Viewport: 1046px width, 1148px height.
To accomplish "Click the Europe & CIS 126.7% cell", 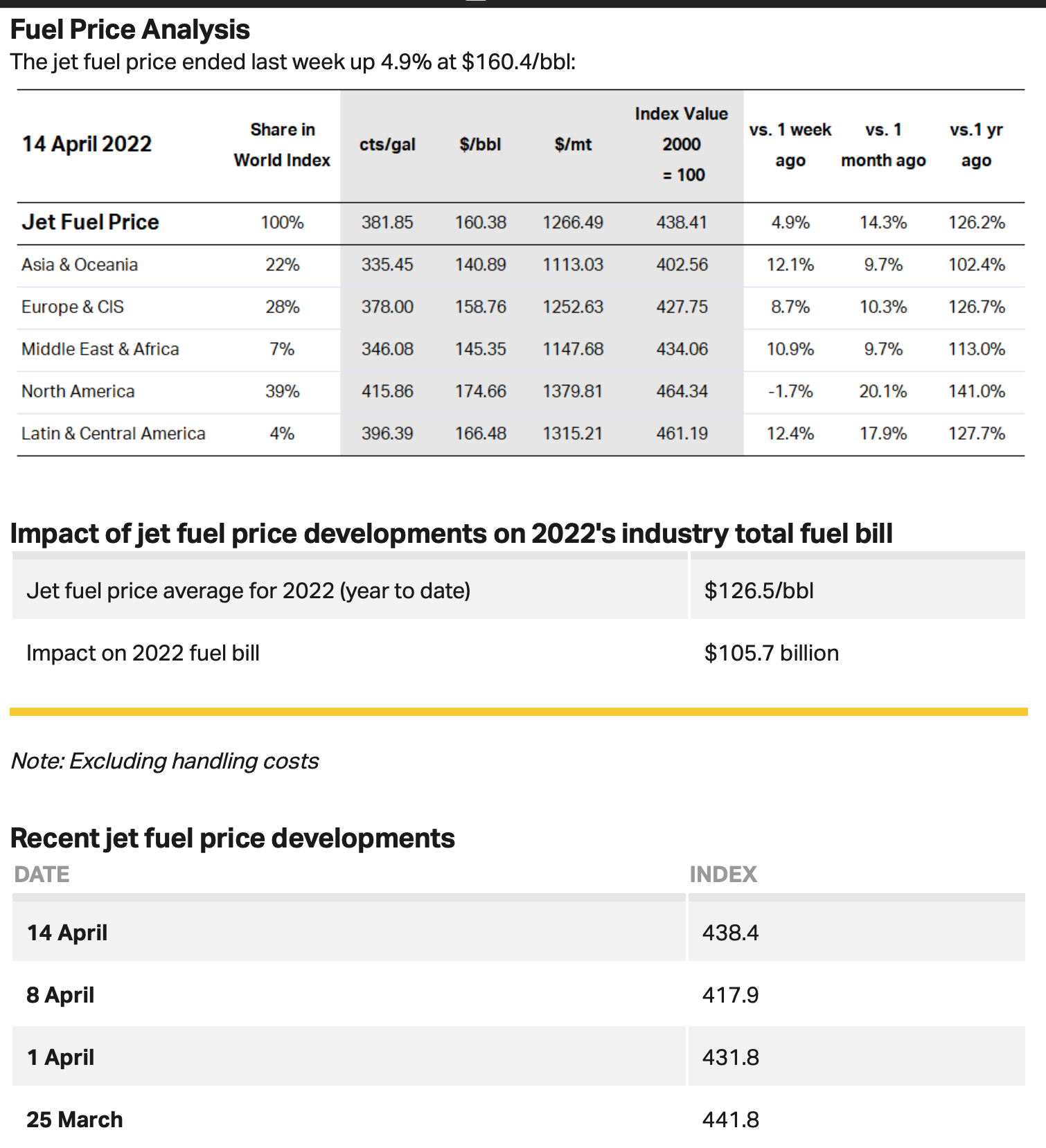I will tap(976, 307).
